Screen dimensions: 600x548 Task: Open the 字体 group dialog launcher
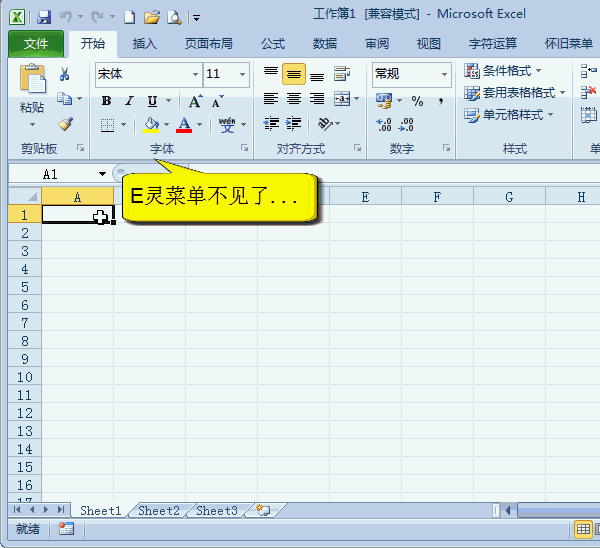click(x=245, y=148)
